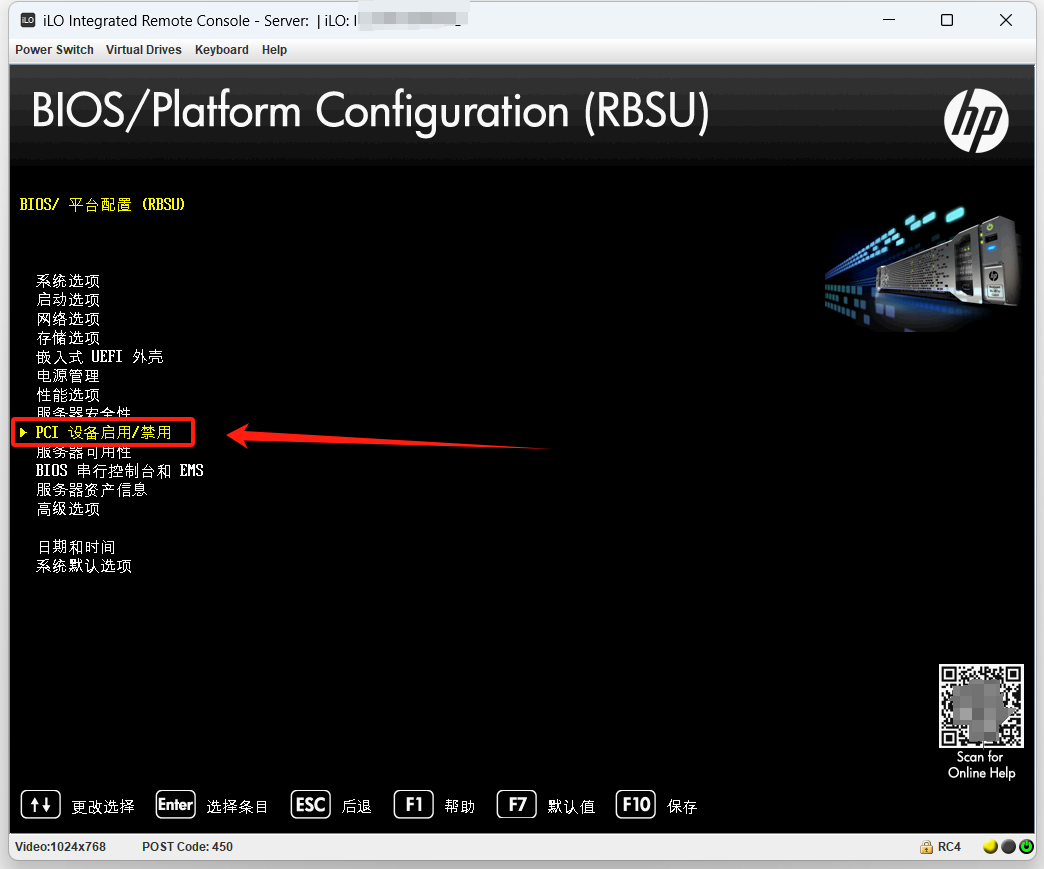1044x869 pixels.
Task: Select 启动选项 in the menu
Action: click(x=68, y=300)
